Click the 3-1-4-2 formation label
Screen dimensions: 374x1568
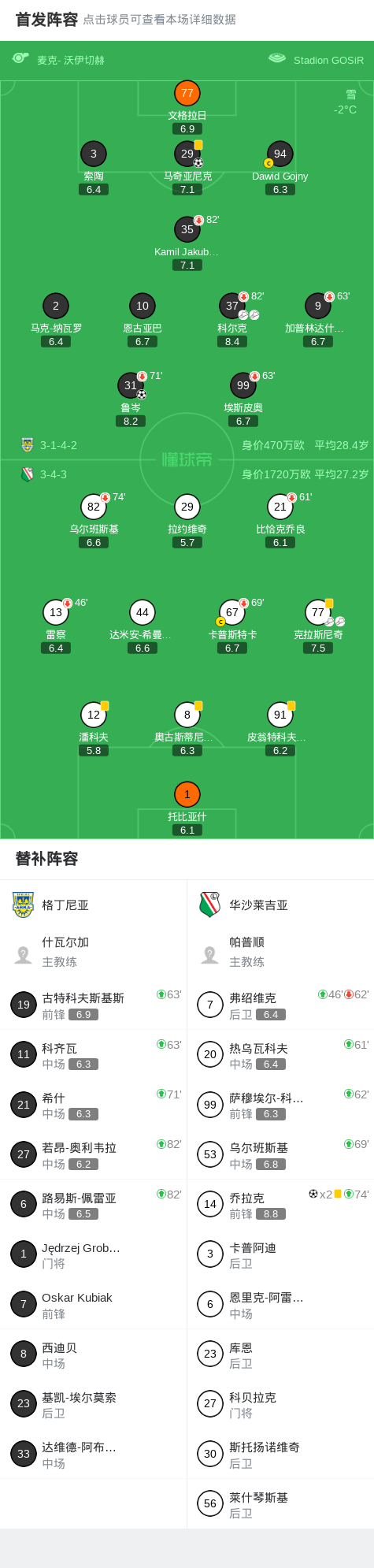pos(58,445)
